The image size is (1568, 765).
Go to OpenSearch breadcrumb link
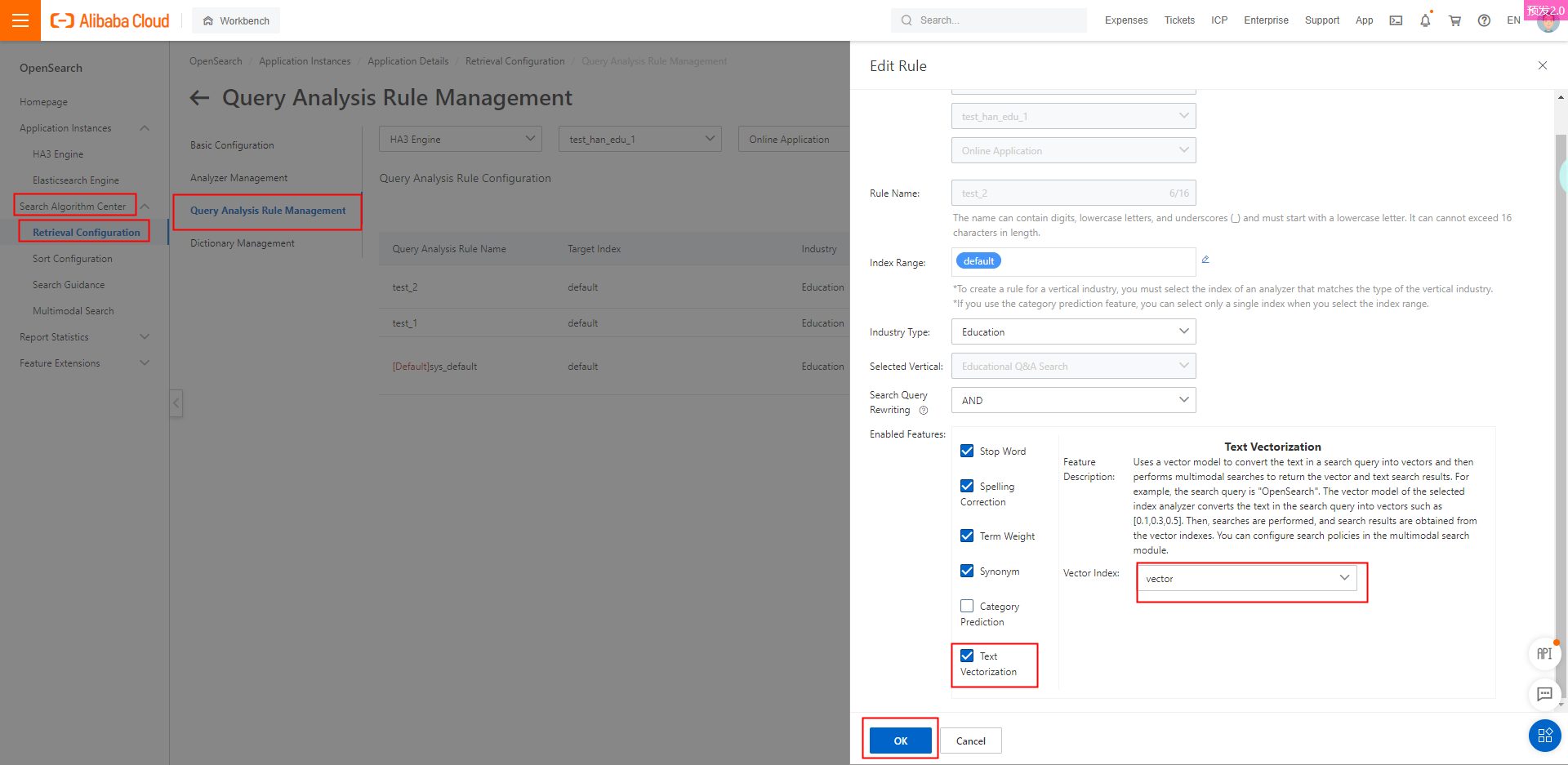tap(216, 61)
